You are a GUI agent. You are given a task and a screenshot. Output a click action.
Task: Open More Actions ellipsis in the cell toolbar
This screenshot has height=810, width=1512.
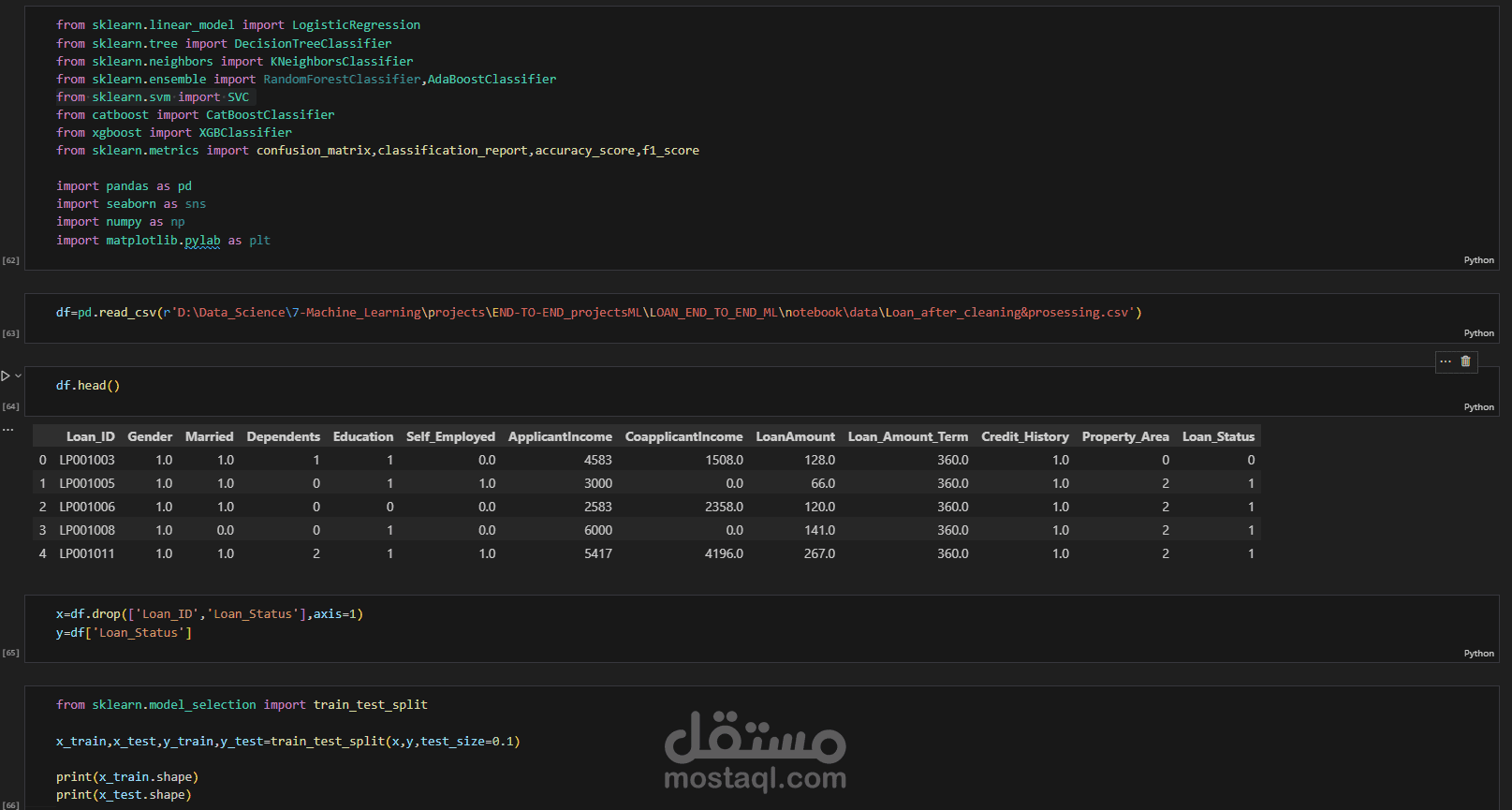point(1446,361)
